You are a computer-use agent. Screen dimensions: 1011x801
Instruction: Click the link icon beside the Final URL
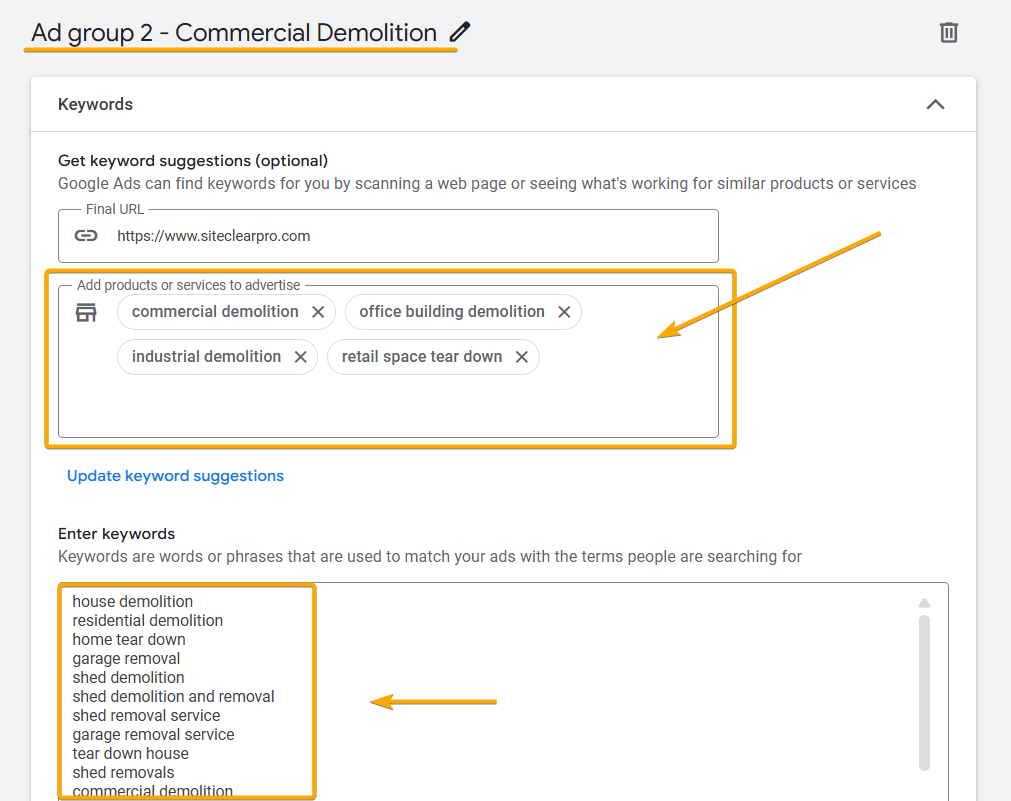click(x=86, y=236)
